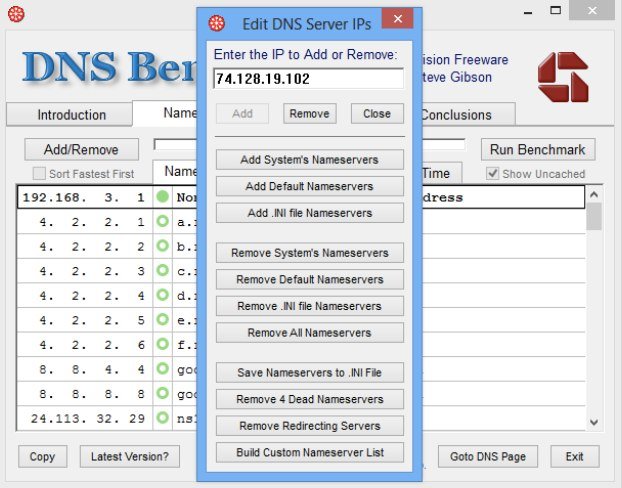Click status circle of 24.113.32.29 row
The height and width of the screenshot is (488, 622).
(x=163, y=418)
